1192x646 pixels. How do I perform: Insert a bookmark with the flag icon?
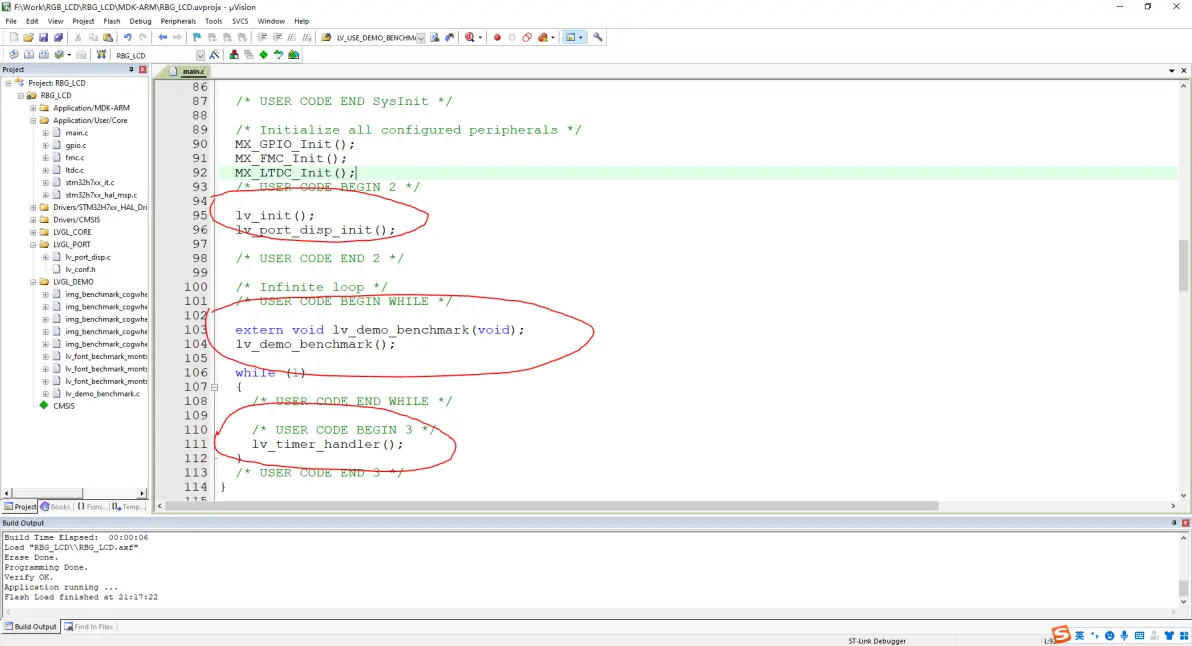pos(197,37)
